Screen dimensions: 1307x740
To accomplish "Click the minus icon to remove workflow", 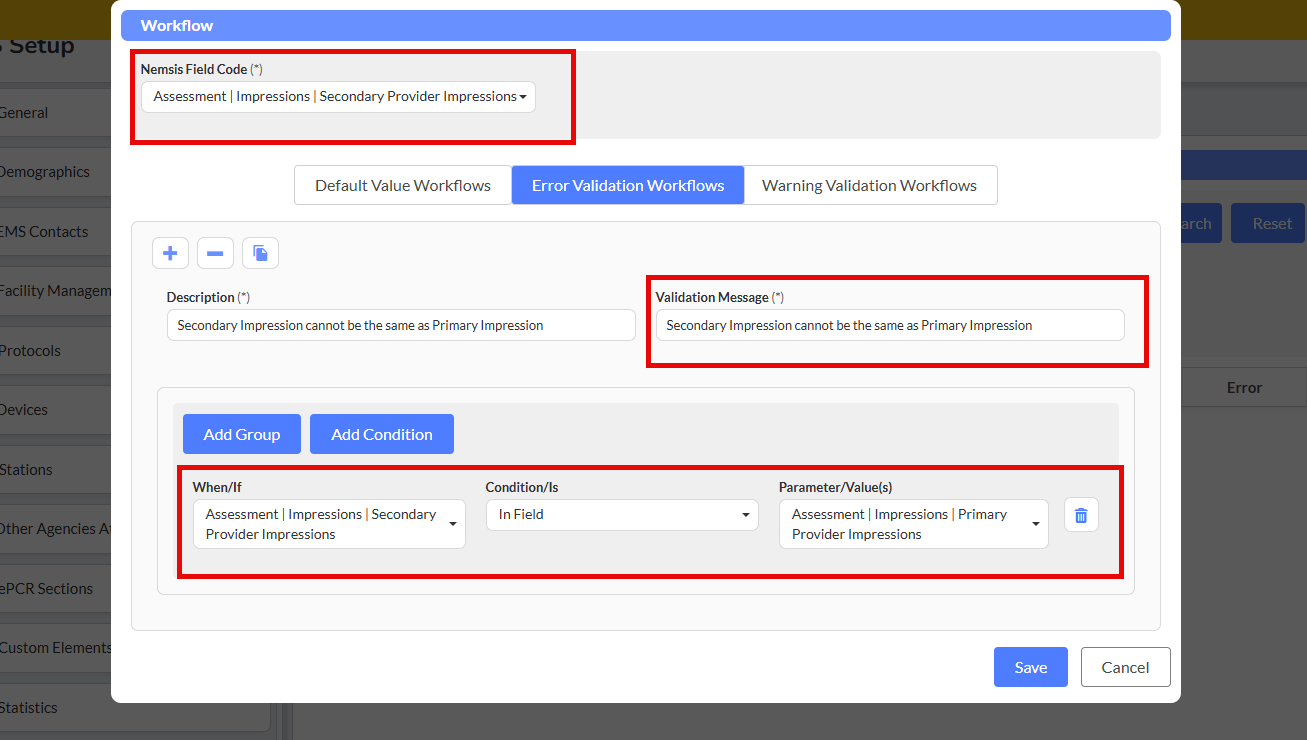I will (215, 254).
